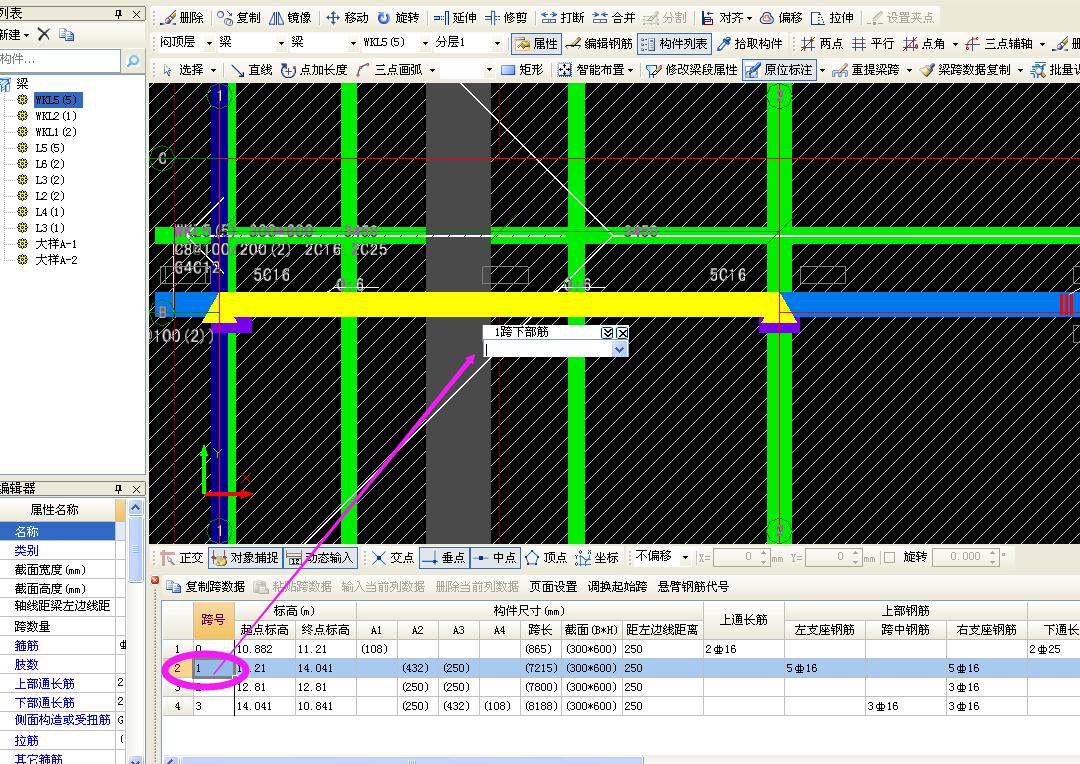
Task: Select 箍筋 property row
Action: pos(58,646)
